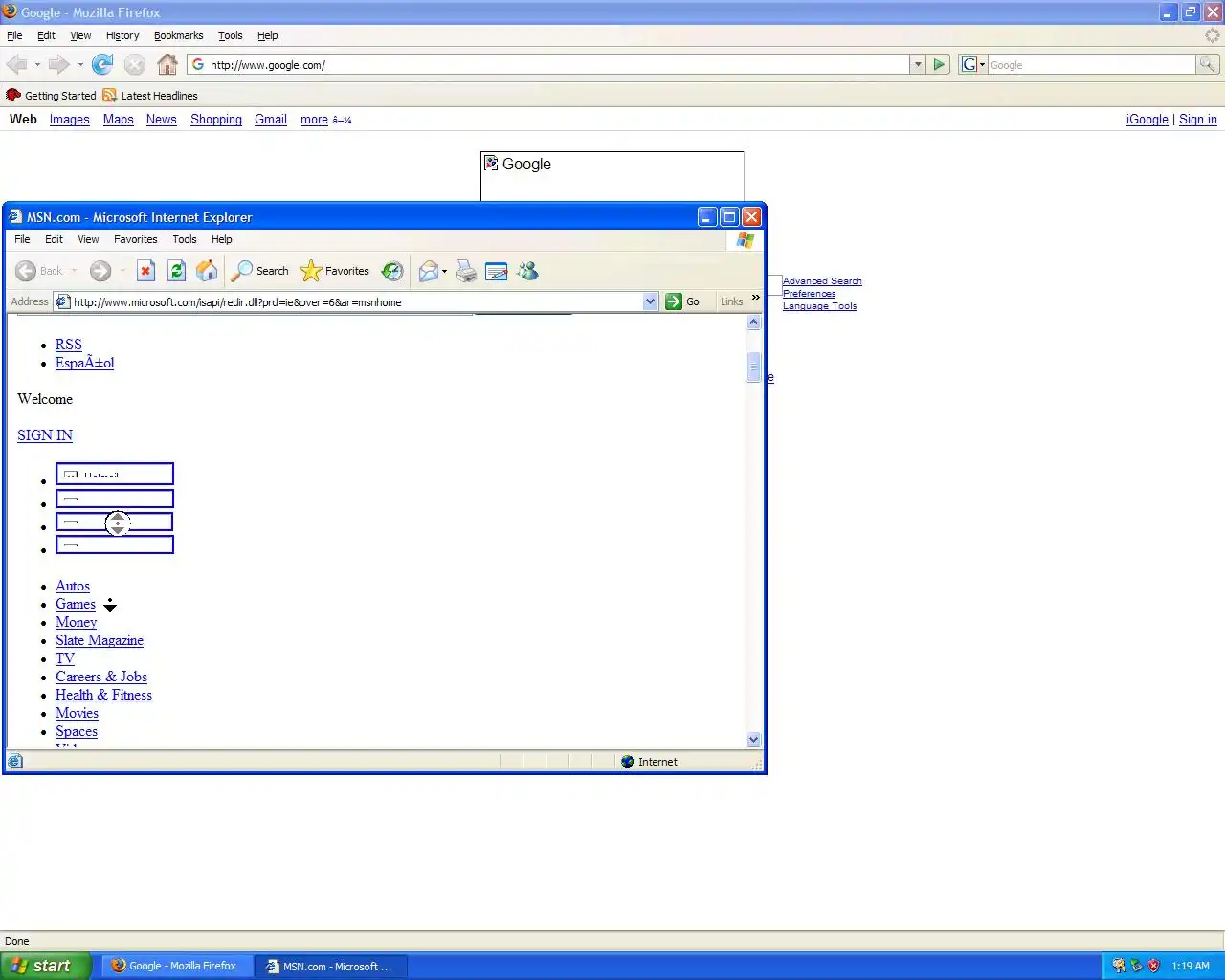Screen dimensions: 1225x980
Task: Open Firefox search engine selector dropdown
Action: click(x=972, y=64)
